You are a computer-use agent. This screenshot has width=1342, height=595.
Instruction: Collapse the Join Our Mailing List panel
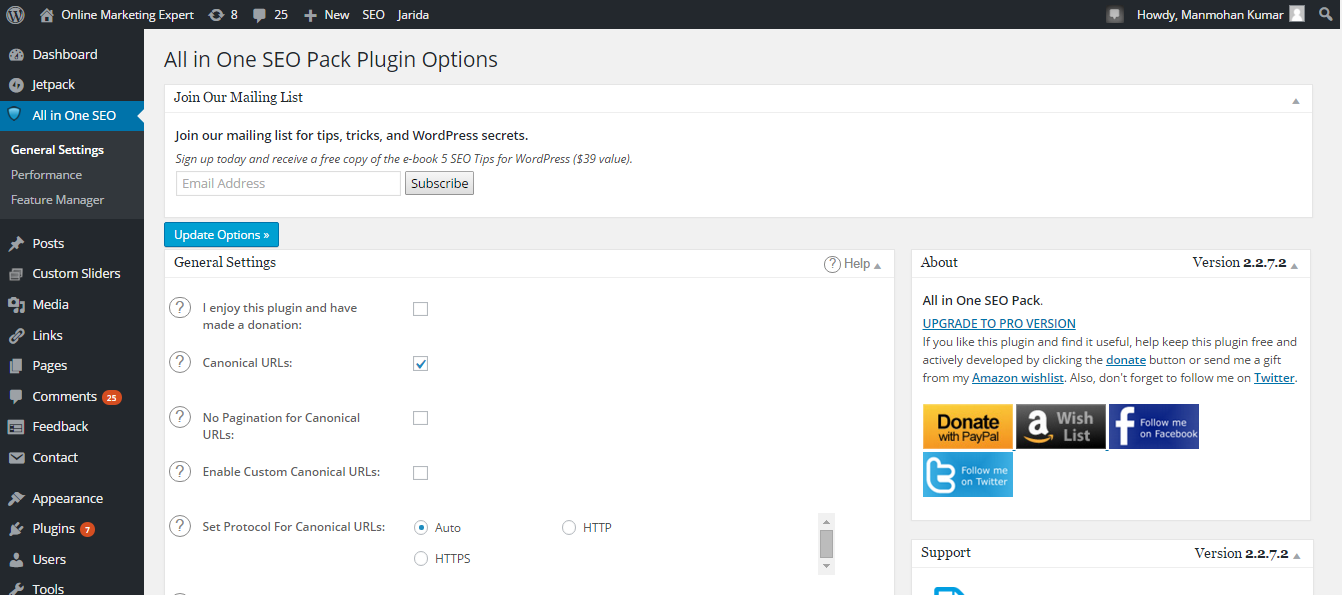coord(1295,100)
